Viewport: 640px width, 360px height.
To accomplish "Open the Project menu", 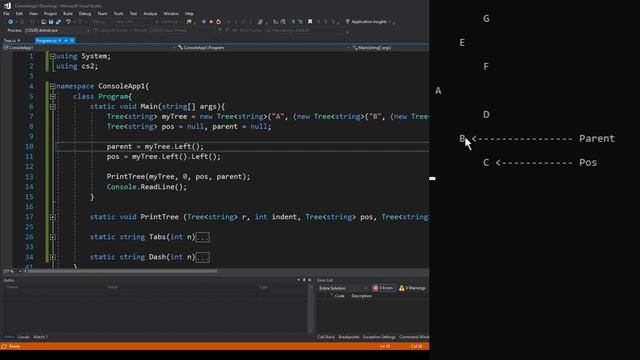I will click(x=50, y=13).
